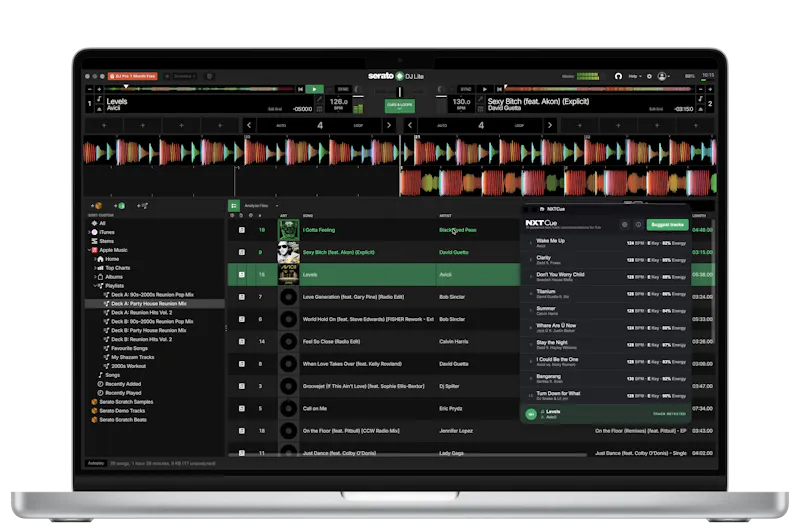Image resolution: width=800 pixels, height=527 pixels.
Task: Select Turn Down for What suggestion
Action: coord(607,395)
